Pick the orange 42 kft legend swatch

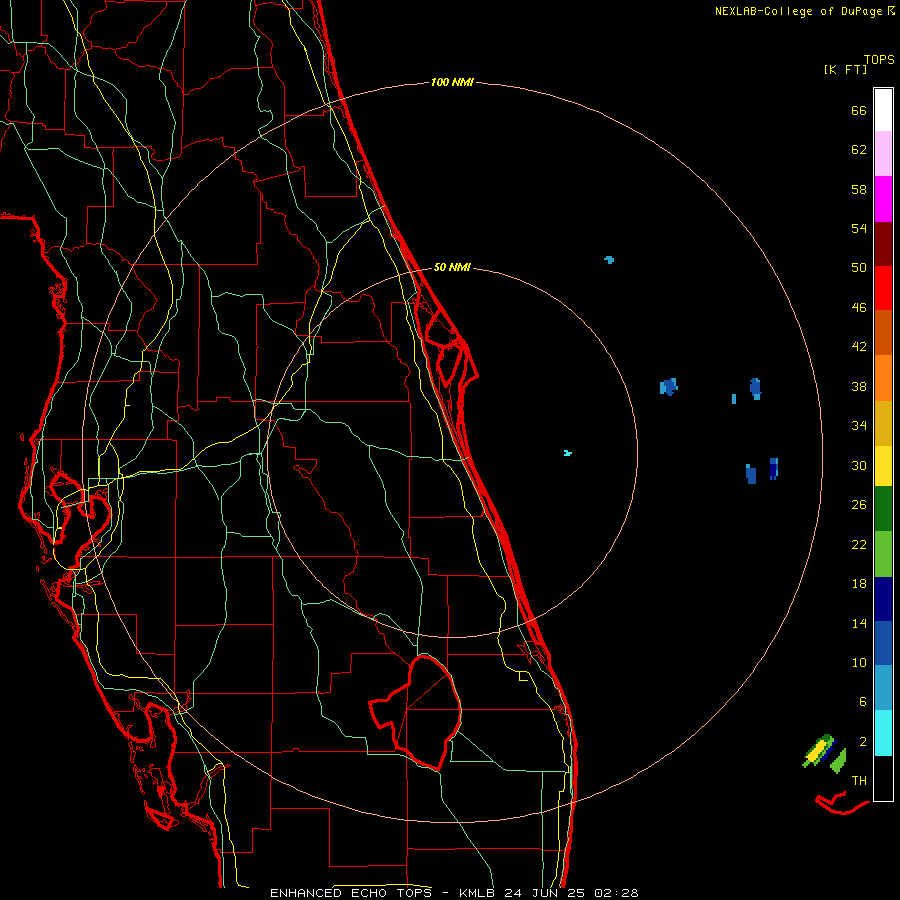click(x=883, y=378)
